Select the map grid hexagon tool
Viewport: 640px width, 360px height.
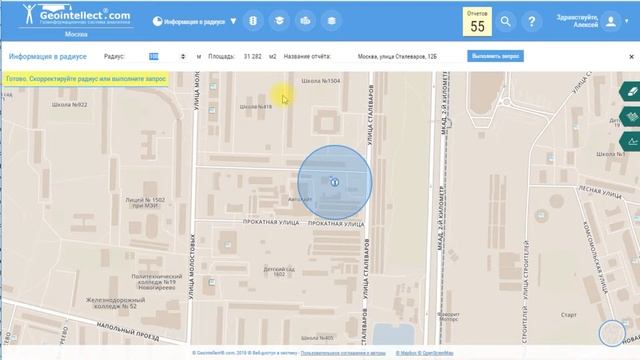click(631, 117)
